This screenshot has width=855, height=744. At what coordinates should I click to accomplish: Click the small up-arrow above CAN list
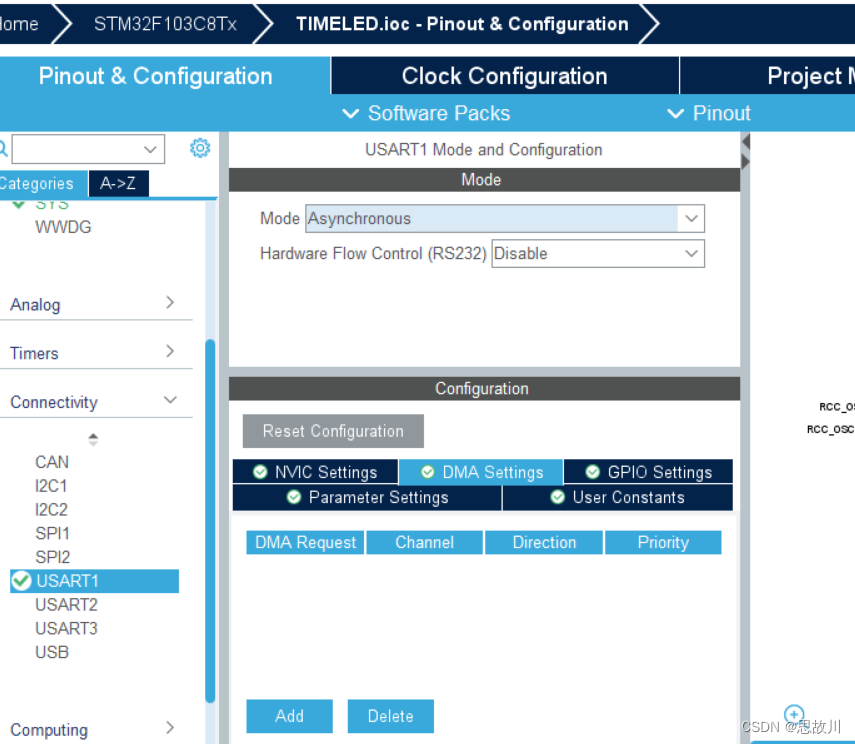click(x=93, y=436)
